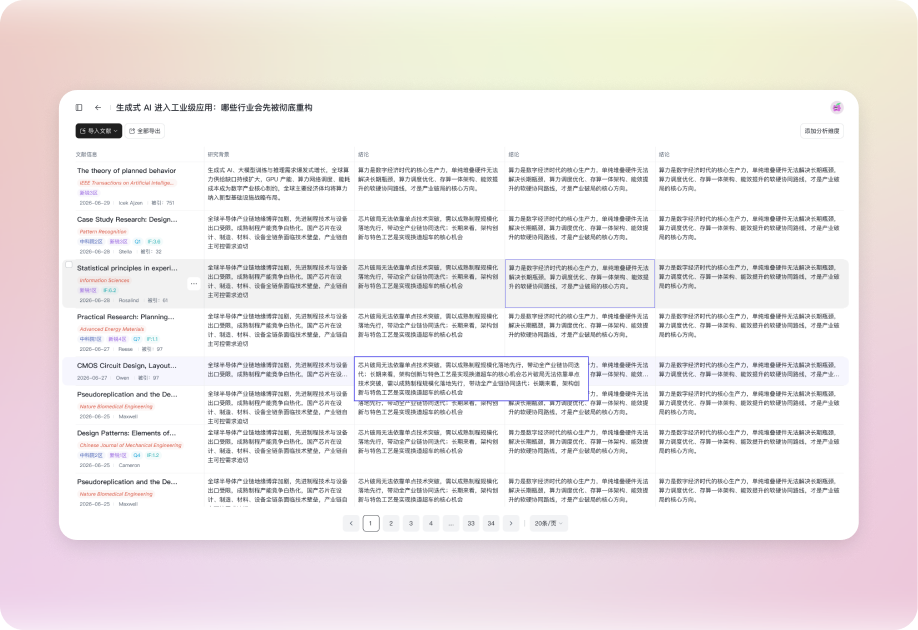The image size is (918, 630).
Task: Click the Information Sciences journal tag
Action: pyautogui.click(x=104, y=280)
